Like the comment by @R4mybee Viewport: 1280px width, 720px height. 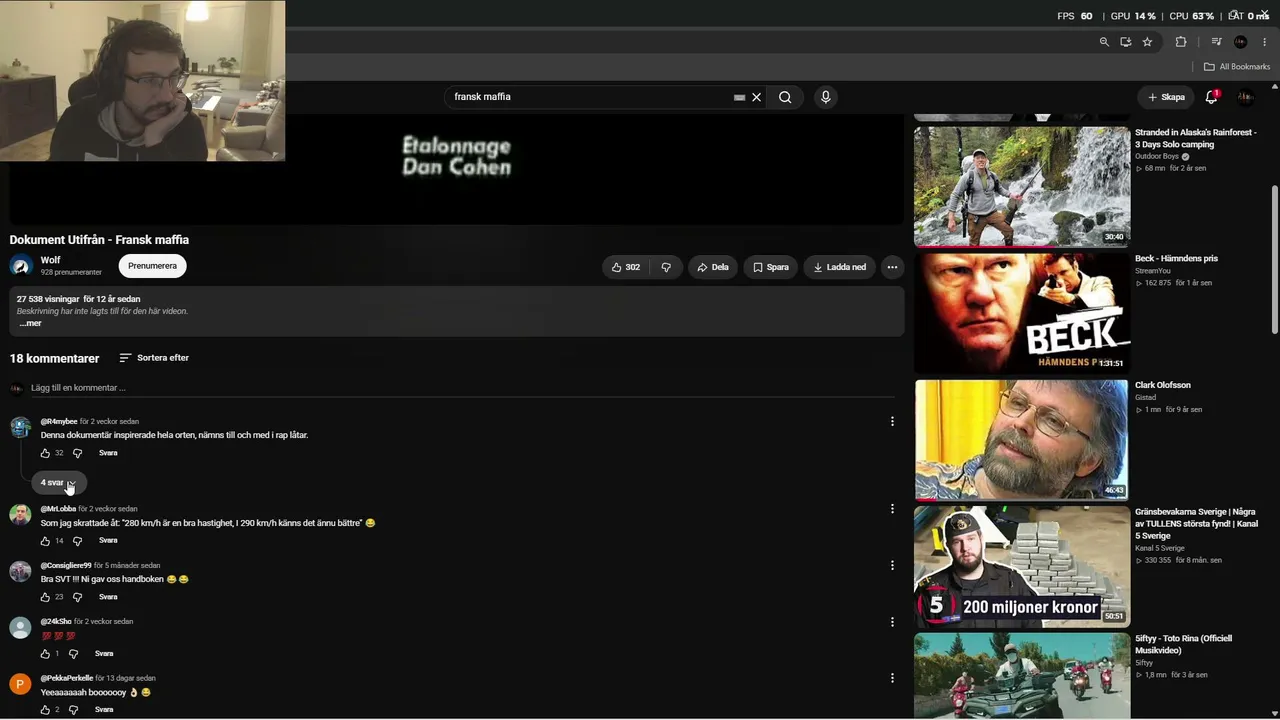[45, 453]
